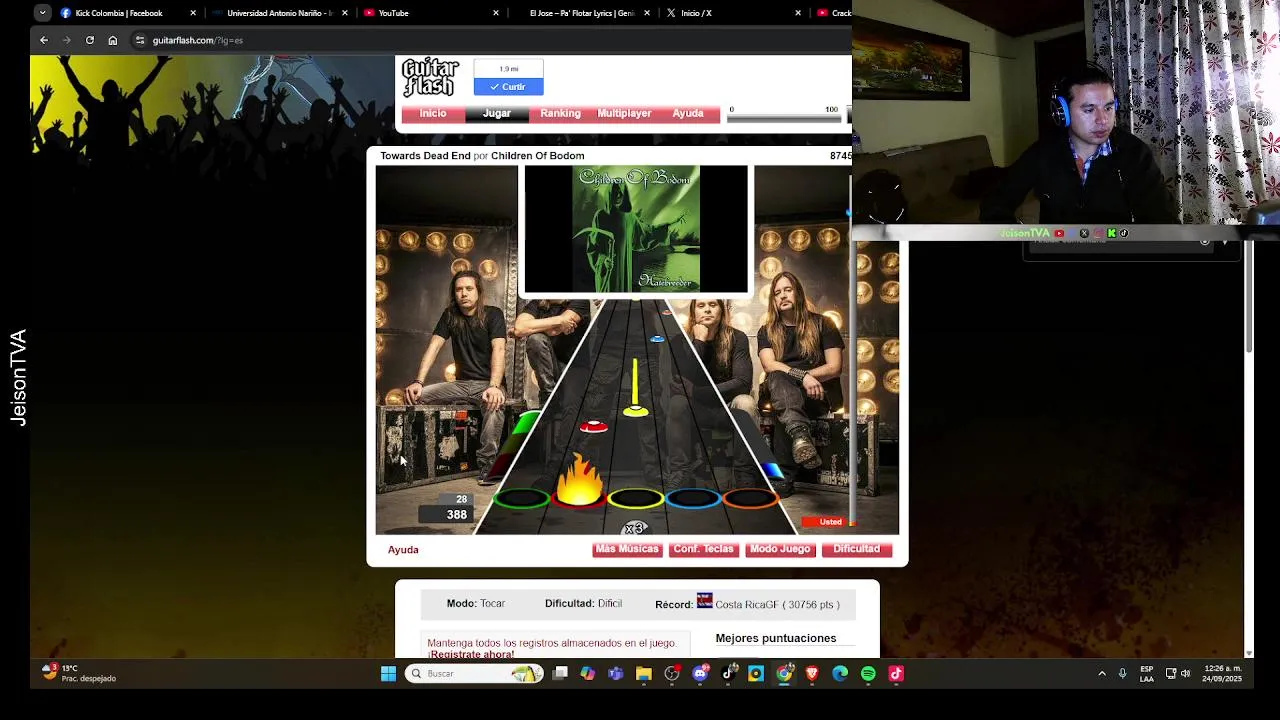Open the pink TikTok Studio icon
Image resolution: width=1280 pixels, height=720 pixels.
pos(896,674)
